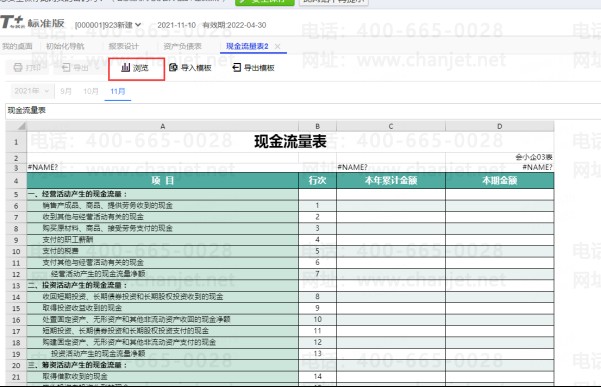
Task: Click 支付的职工薪酬 cell
Action: [x=163, y=240]
